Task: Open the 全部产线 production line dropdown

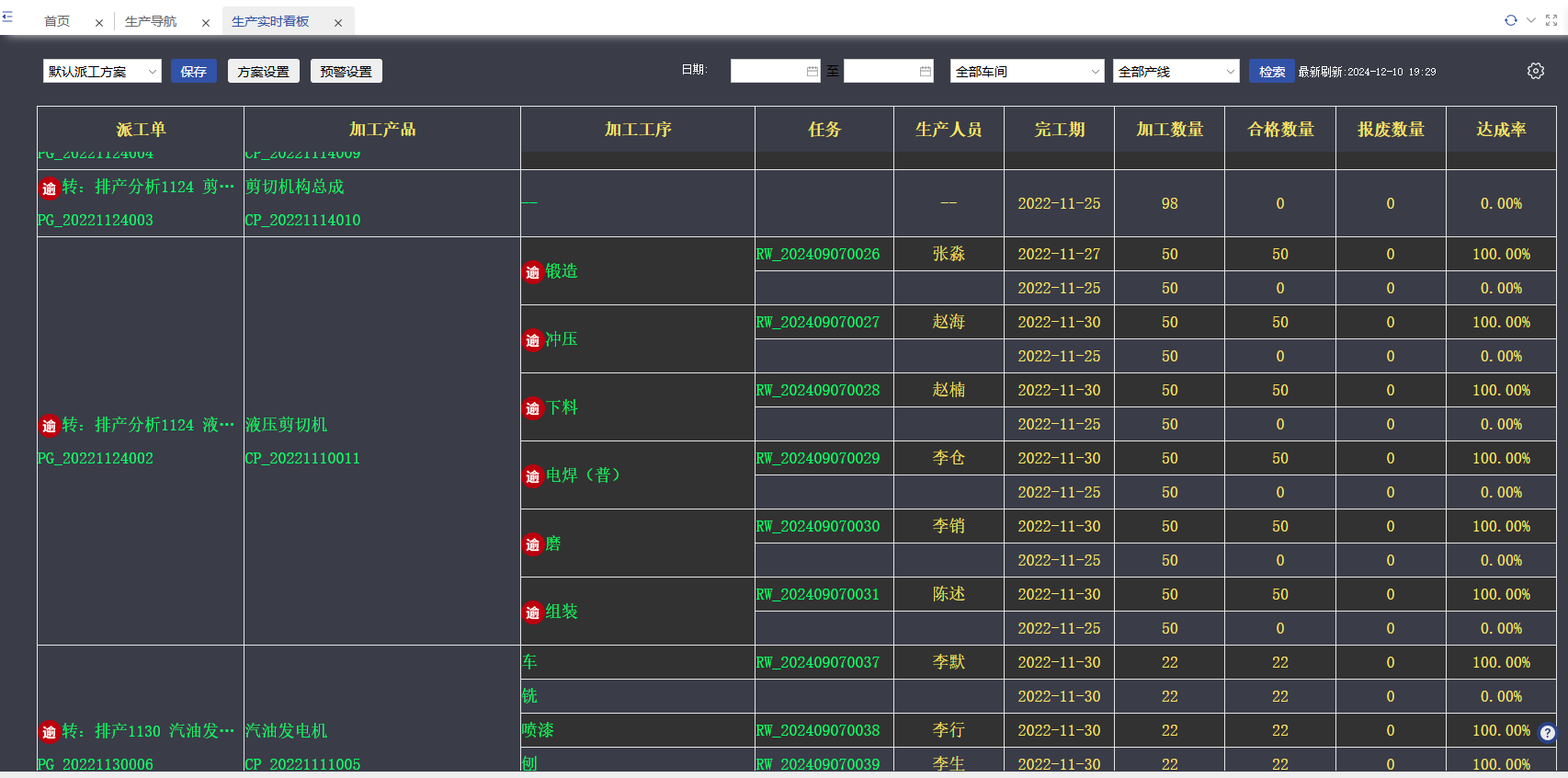Action: [x=1176, y=71]
